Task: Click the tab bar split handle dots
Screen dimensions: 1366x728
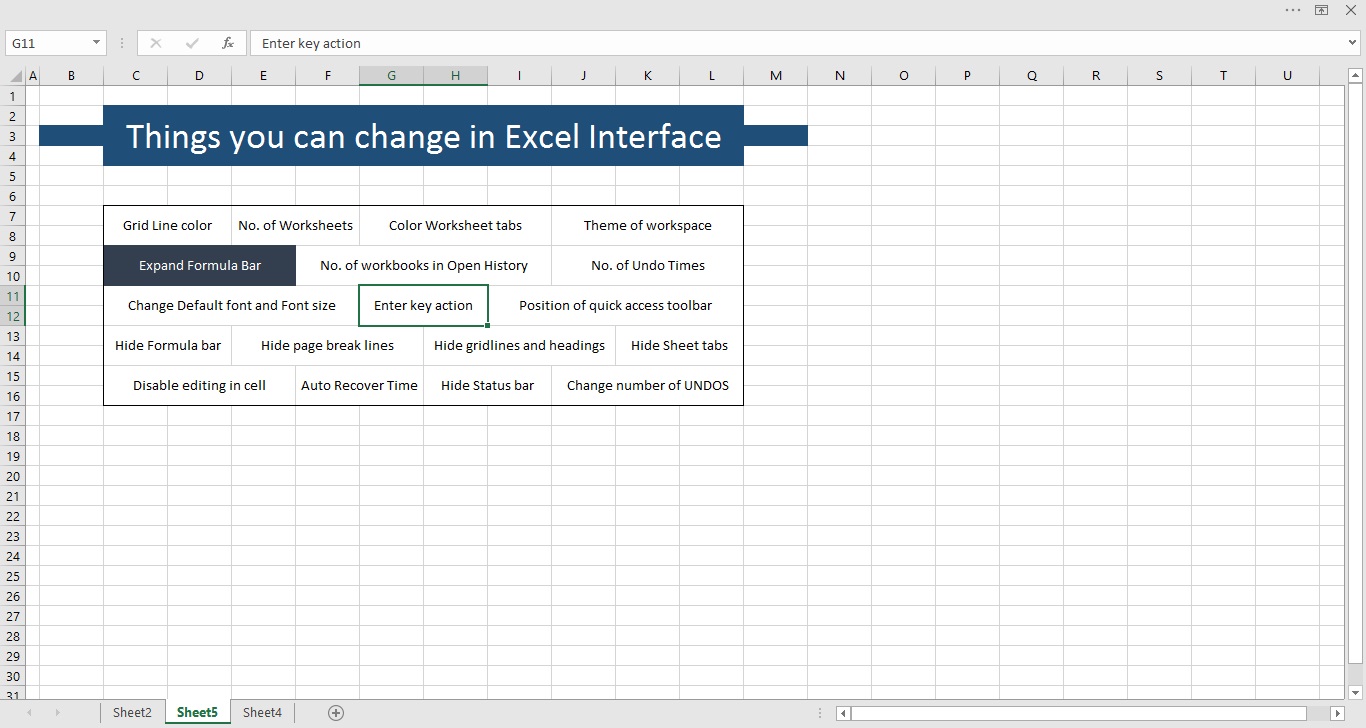Action: [x=822, y=713]
